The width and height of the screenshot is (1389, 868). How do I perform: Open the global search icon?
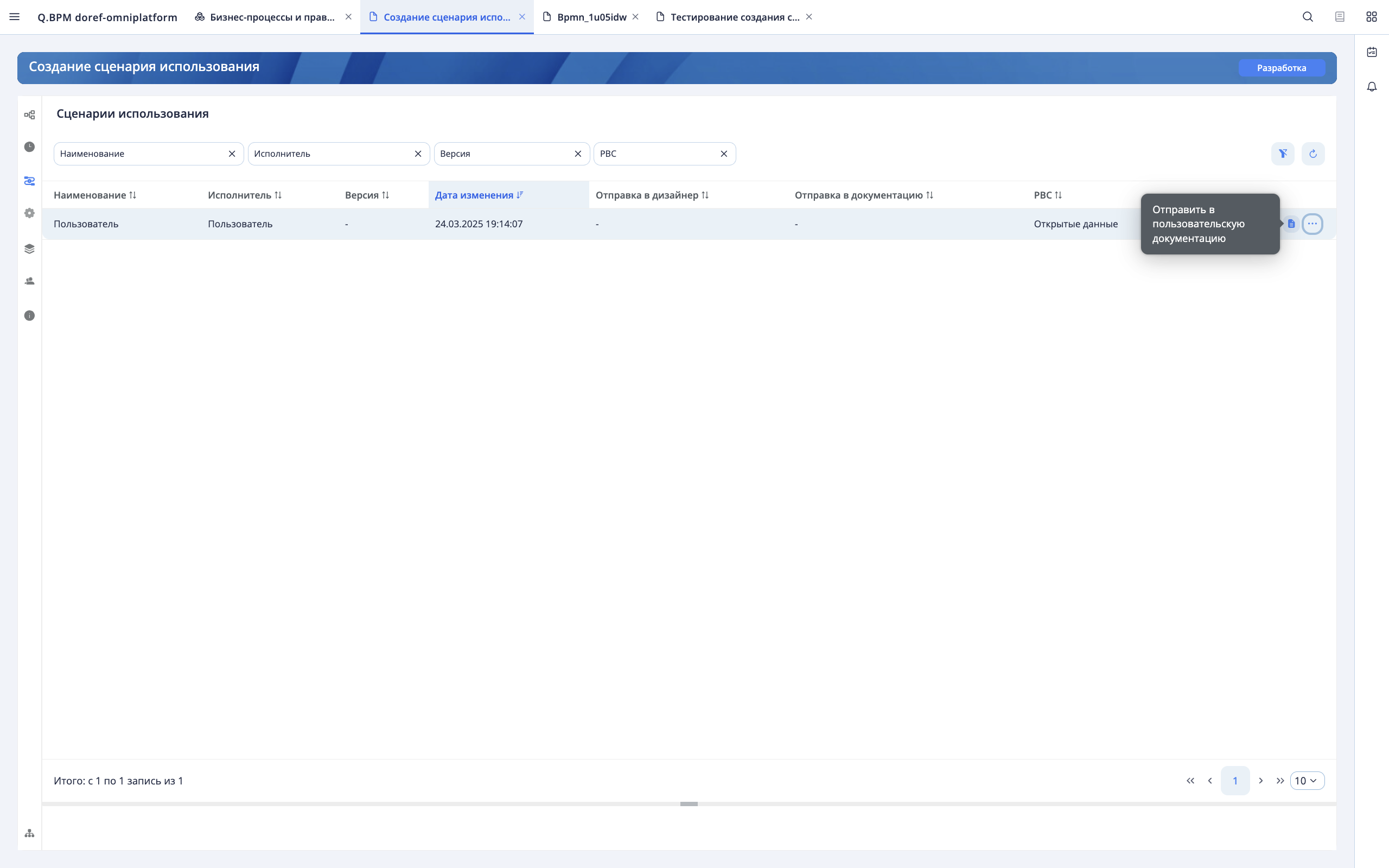(1308, 17)
